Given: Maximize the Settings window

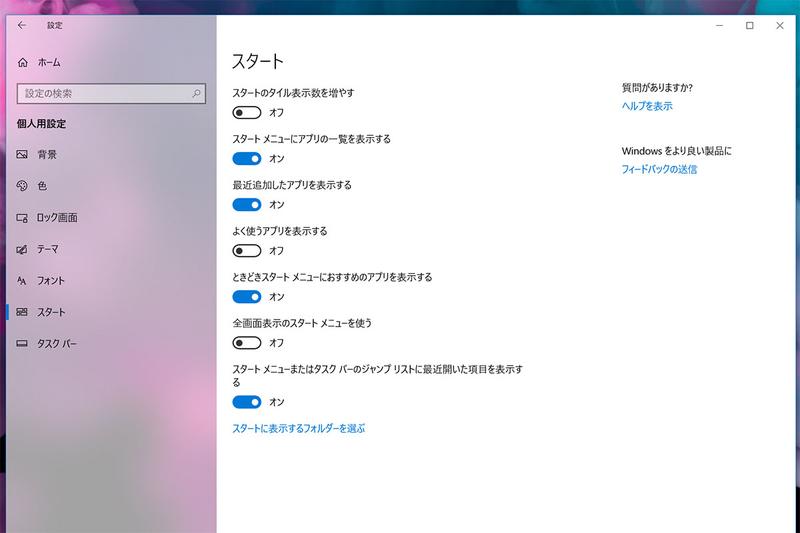Looking at the screenshot, I should (x=749, y=26).
